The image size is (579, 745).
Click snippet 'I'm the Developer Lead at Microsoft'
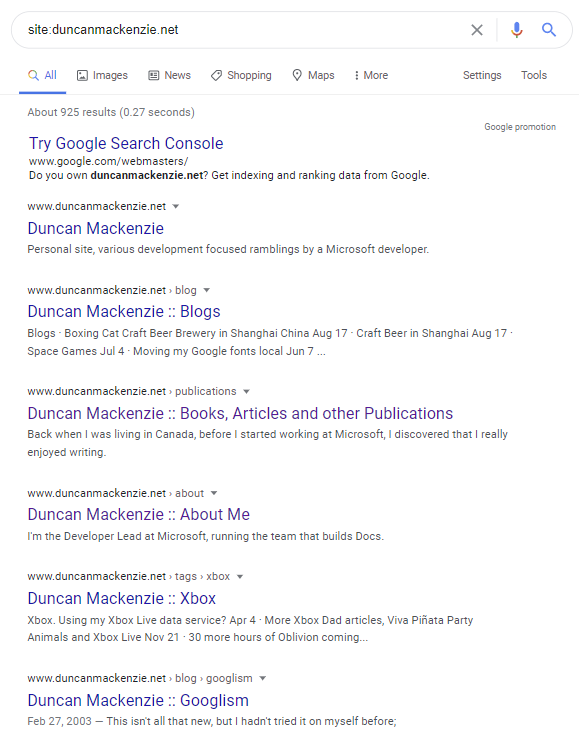click(206, 536)
